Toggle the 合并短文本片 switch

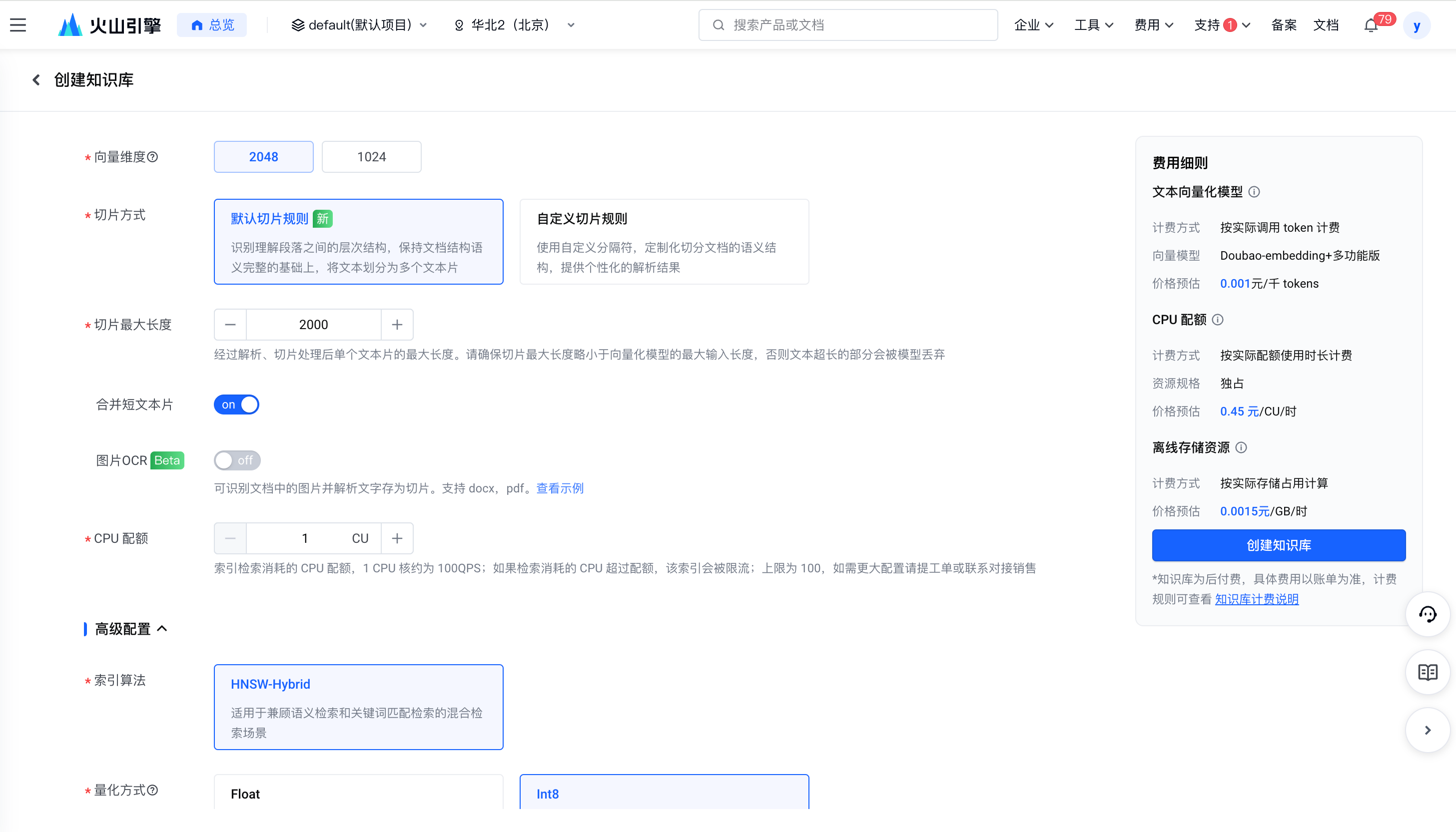tap(236, 405)
